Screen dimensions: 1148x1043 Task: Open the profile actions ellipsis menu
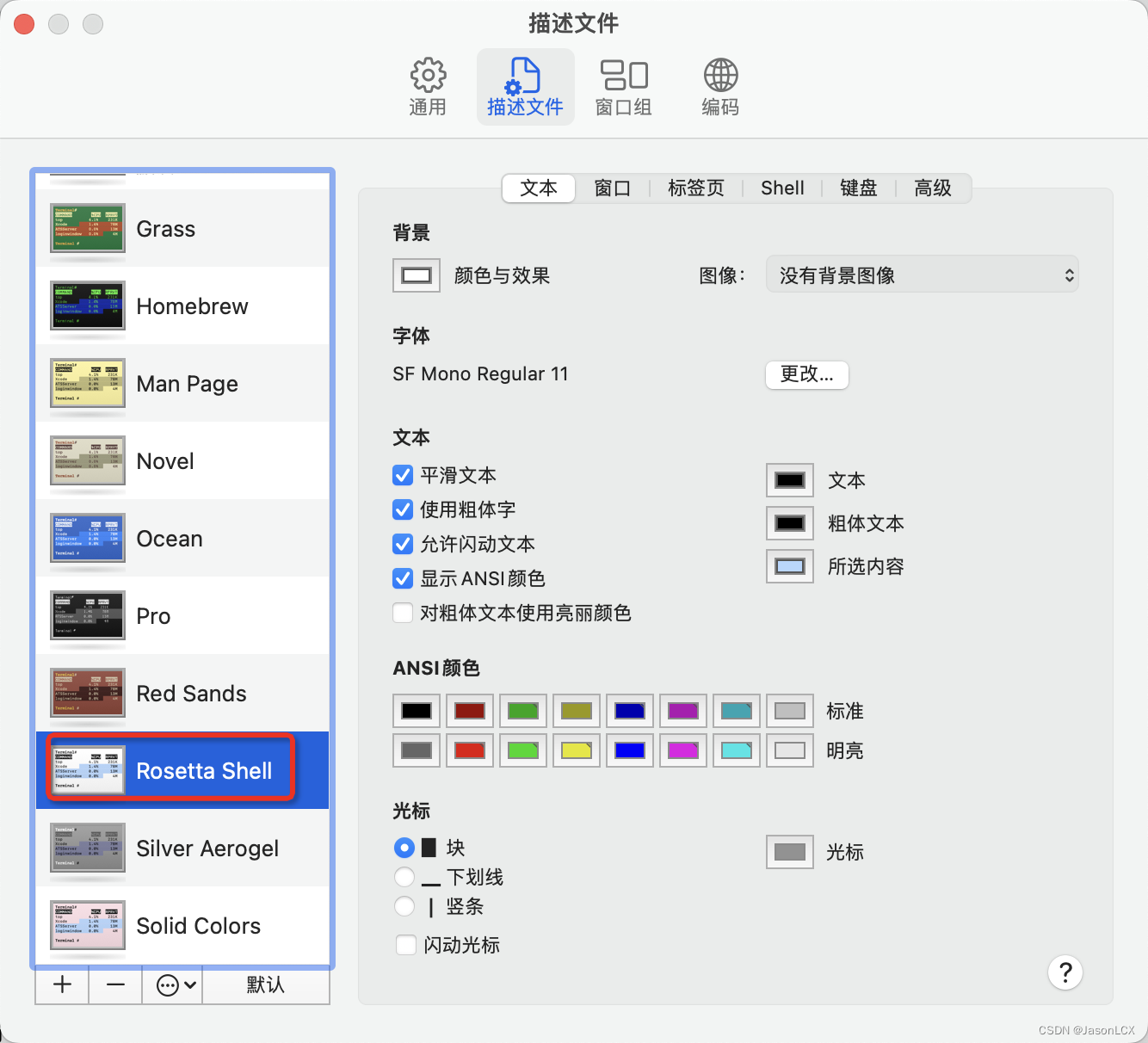(171, 984)
